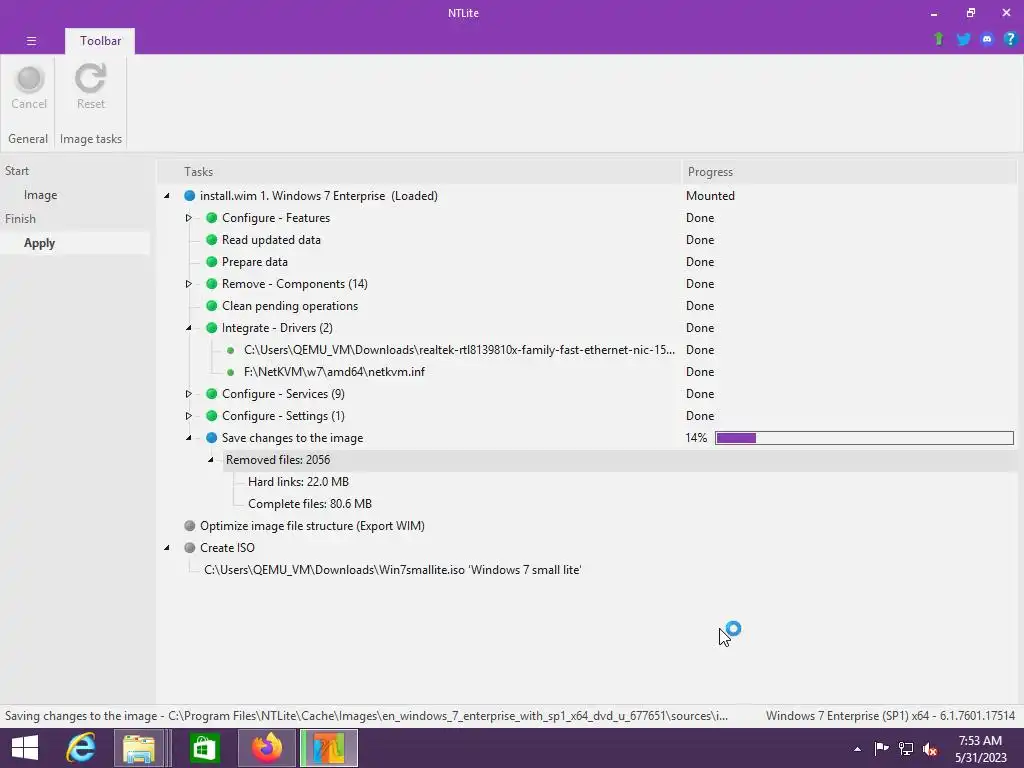Launch Internet Explorer from taskbar

pos(81,748)
